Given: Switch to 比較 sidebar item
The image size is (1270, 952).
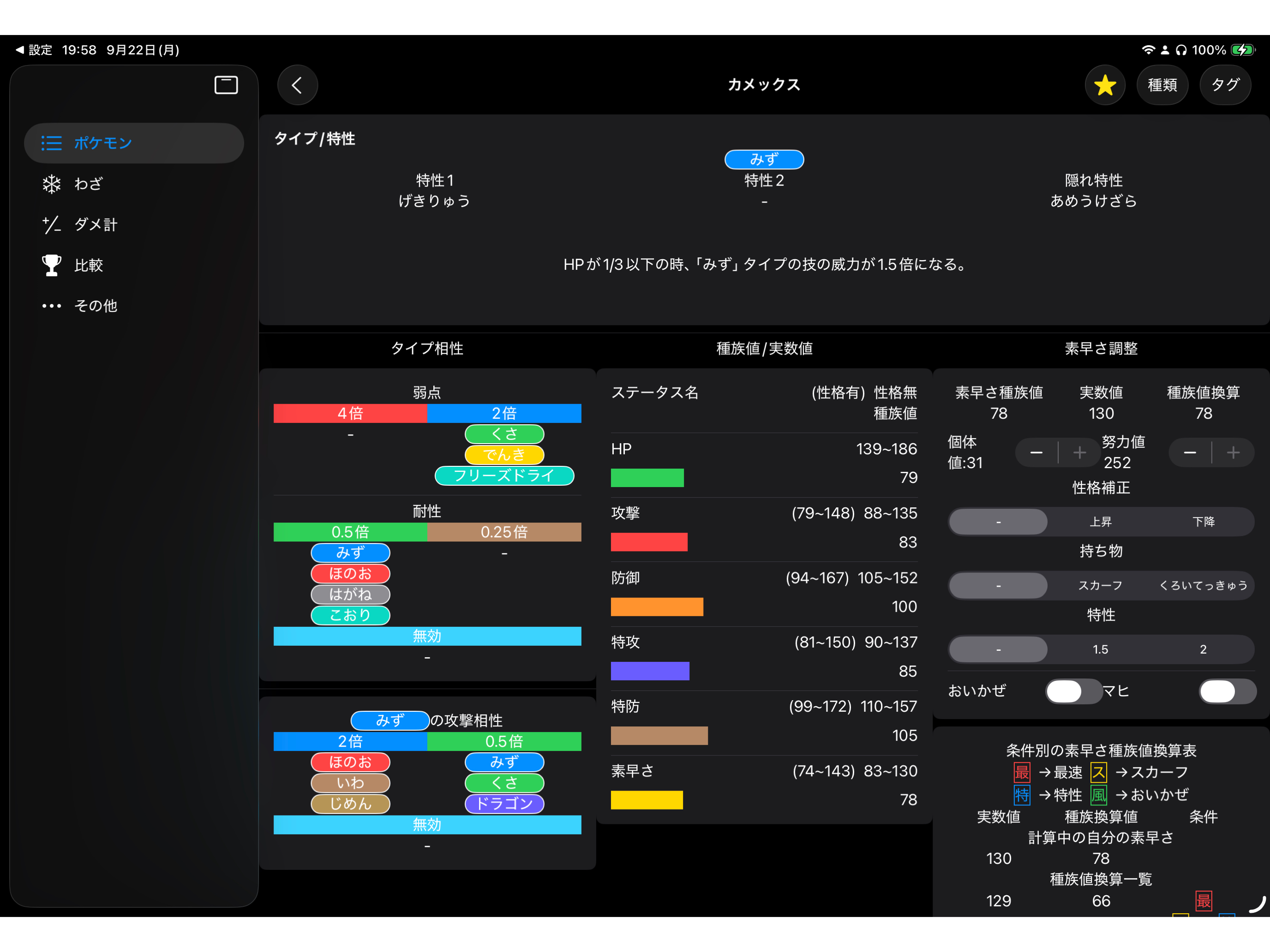Looking at the screenshot, I should point(134,265).
